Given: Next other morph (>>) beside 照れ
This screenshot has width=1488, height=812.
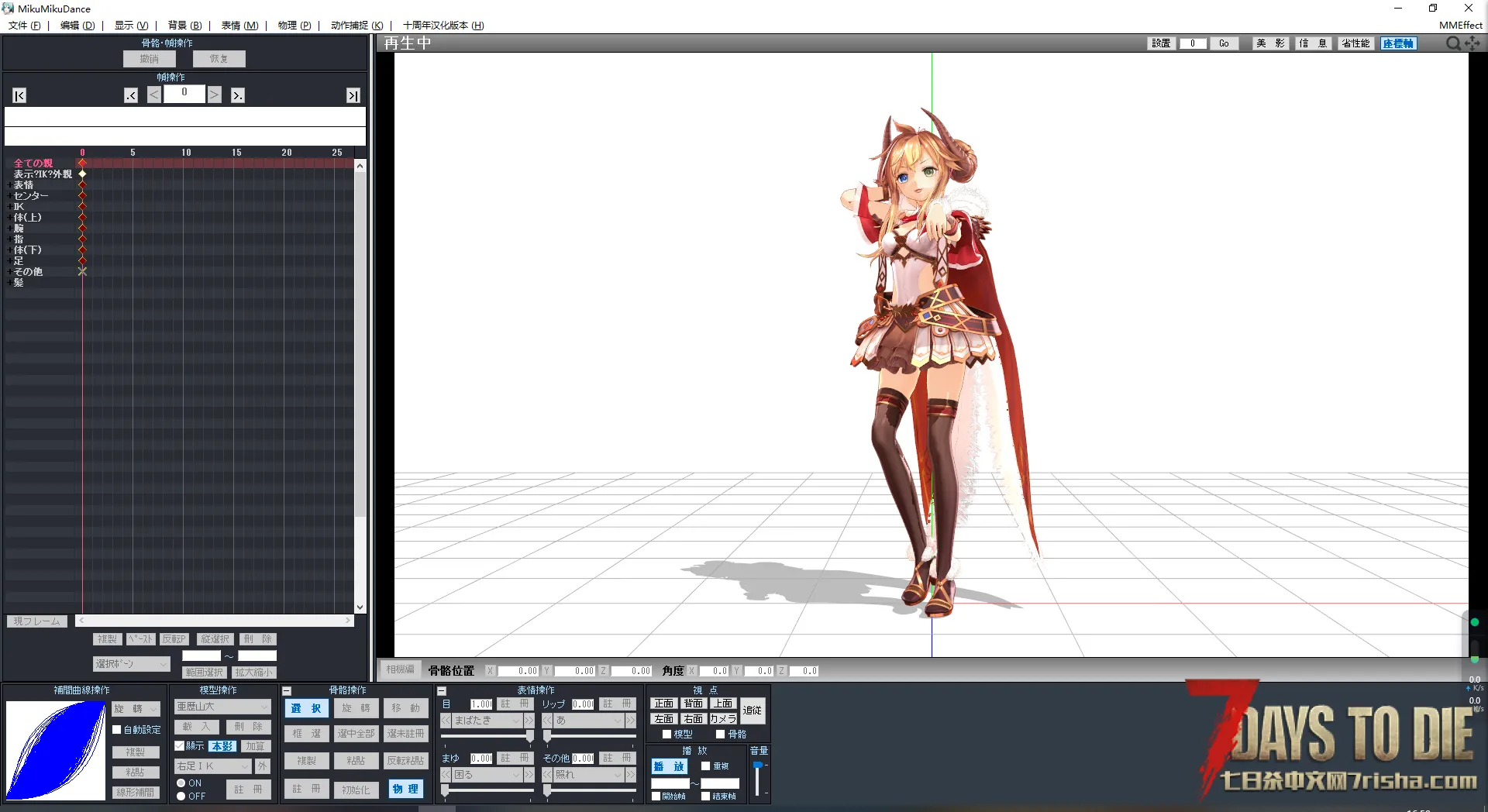Looking at the screenshot, I should [x=631, y=775].
